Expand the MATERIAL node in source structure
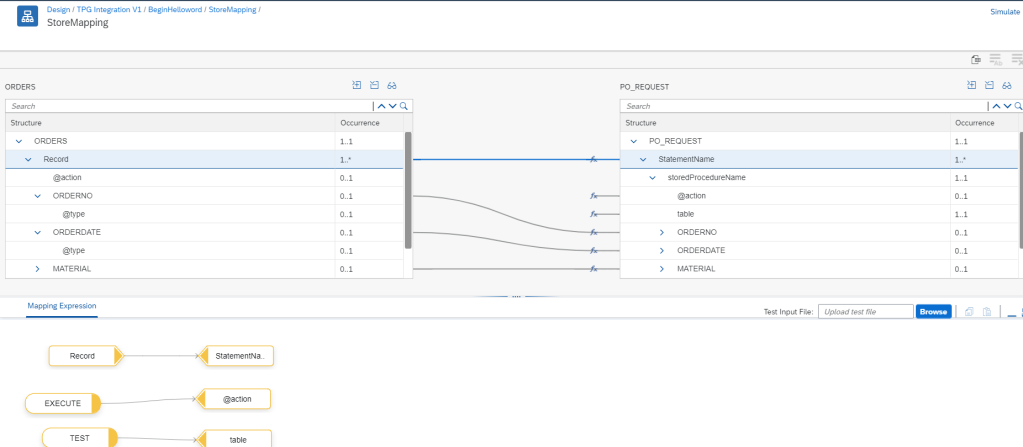 pos(38,269)
